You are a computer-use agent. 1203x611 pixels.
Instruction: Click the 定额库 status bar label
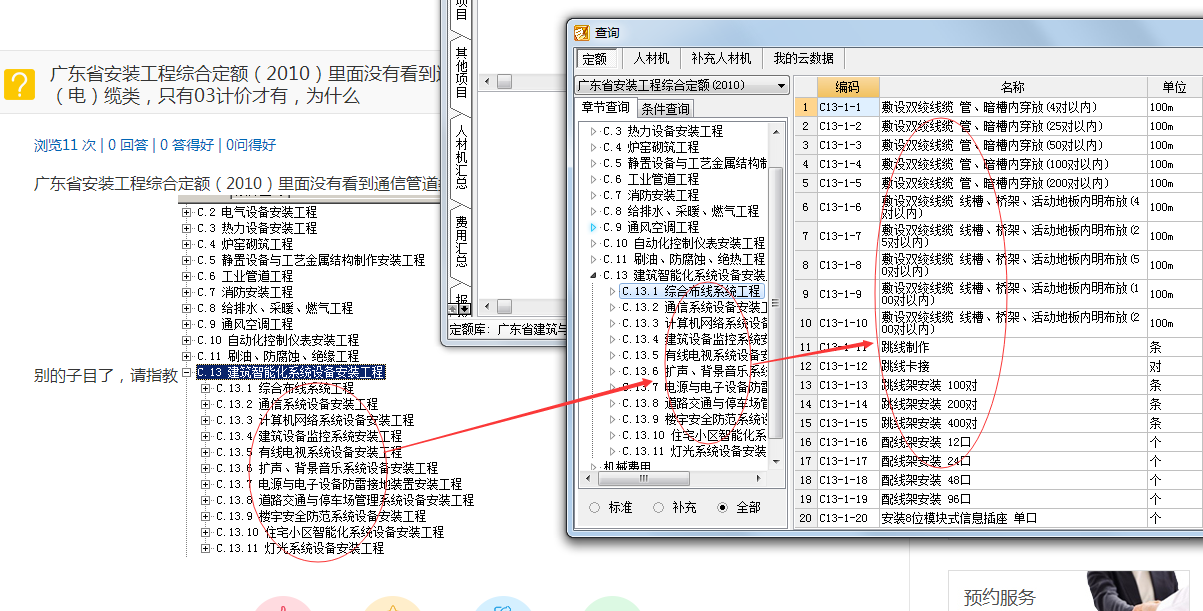472,329
